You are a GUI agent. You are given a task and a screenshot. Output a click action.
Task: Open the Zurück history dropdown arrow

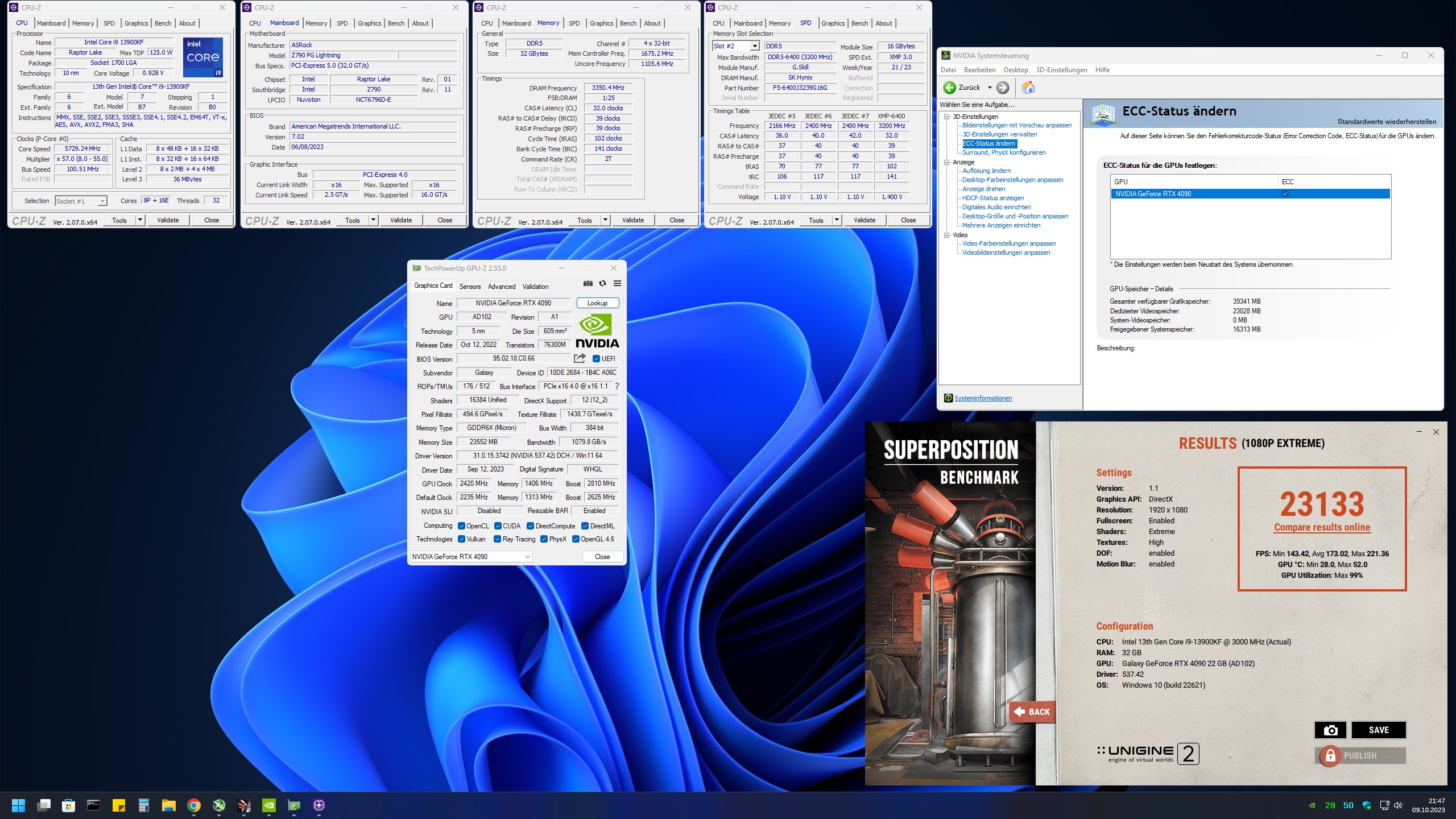990,88
